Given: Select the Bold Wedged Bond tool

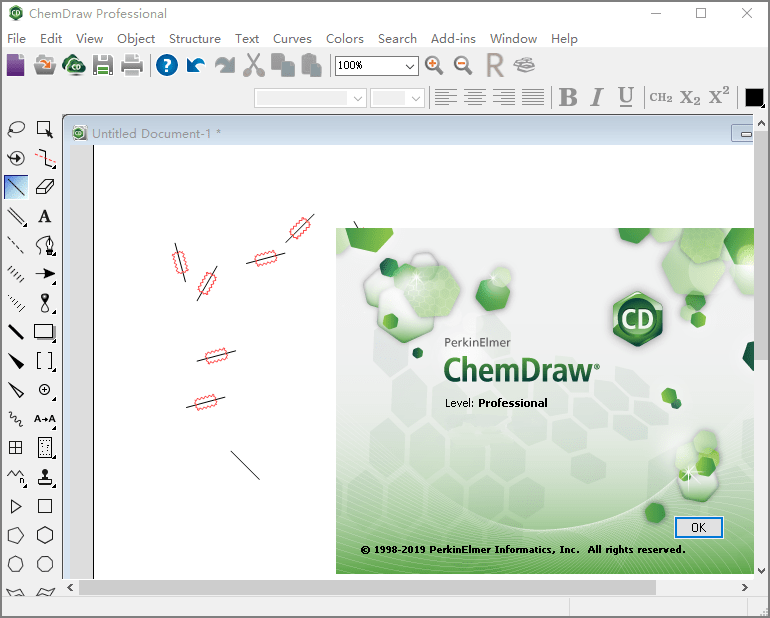Looking at the screenshot, I should (16, 361).
